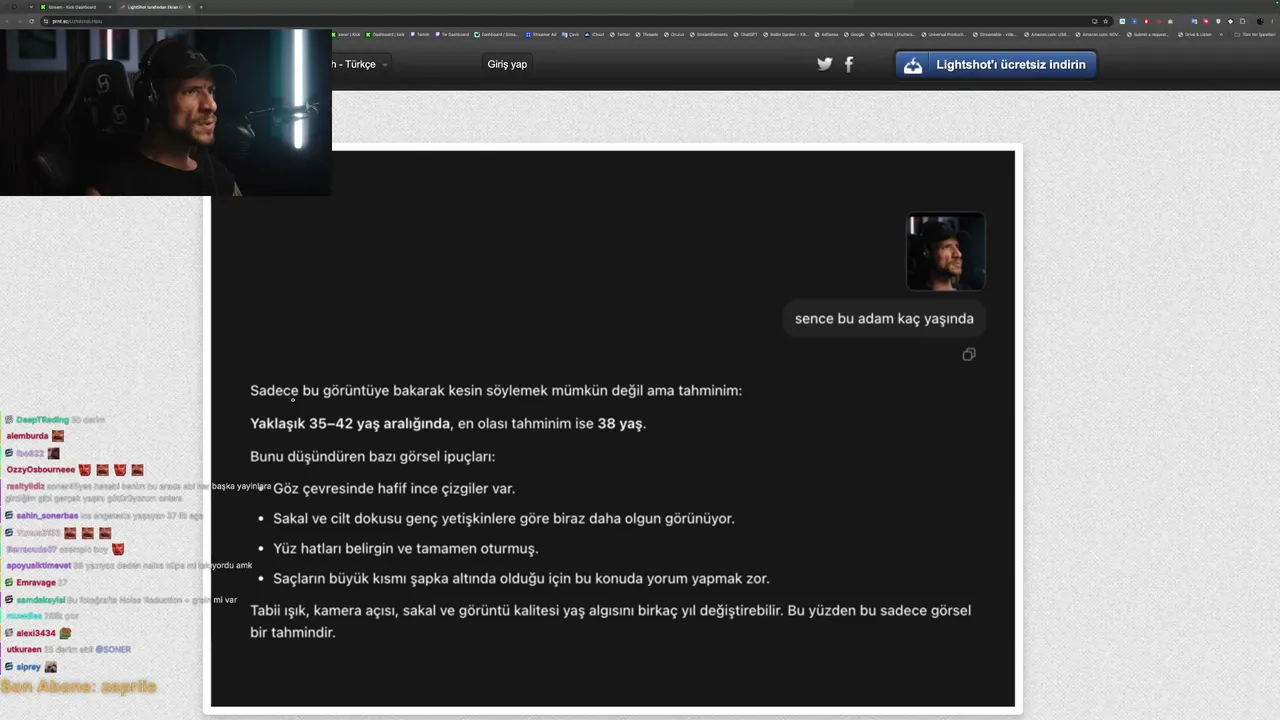Image resolution: width=1280 pixels, height=720 pixels.
Task: Click the Giriş yap sign-in link
Action: click(x=507, y=64)
